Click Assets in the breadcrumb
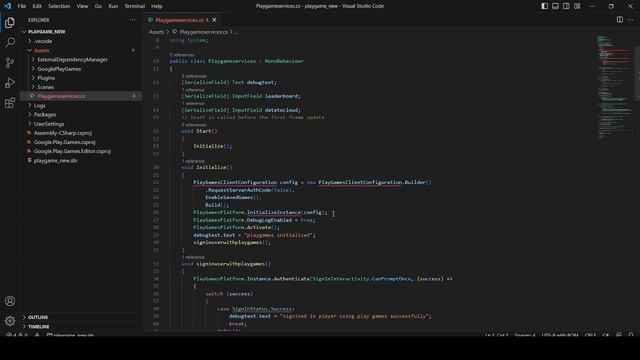Screen dimensions: 640x360 tap(156, 31)
